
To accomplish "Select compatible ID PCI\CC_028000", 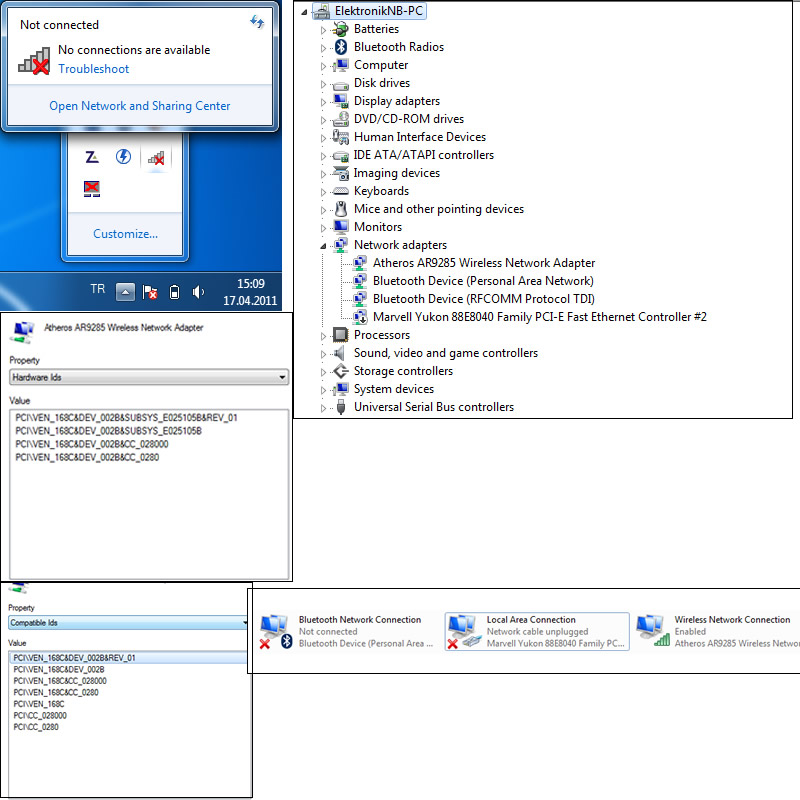I will pos(40,716).
